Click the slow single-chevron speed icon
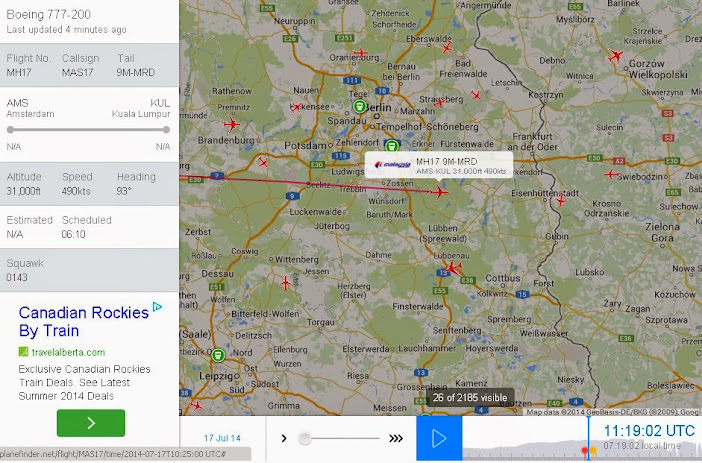 coord(284,438)
